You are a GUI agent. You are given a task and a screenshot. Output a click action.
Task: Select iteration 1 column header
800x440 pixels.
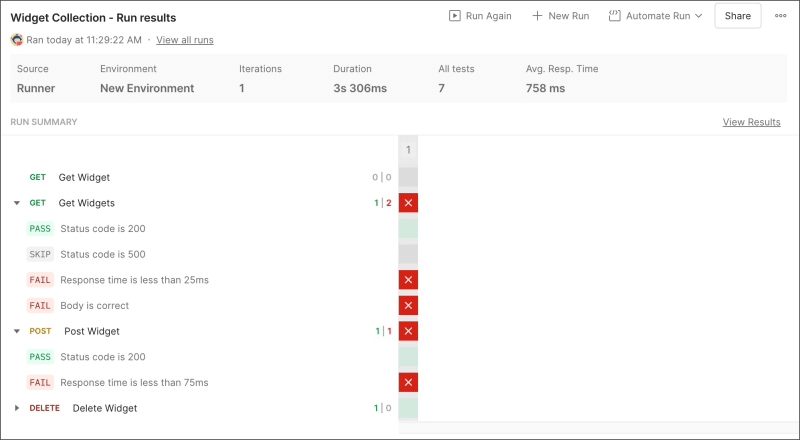pos(408,150)
